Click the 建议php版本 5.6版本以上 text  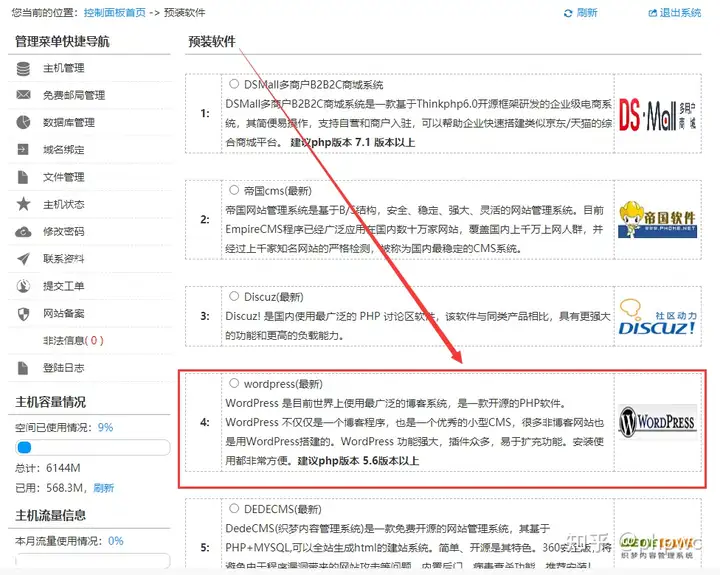[x=358, y=461]
